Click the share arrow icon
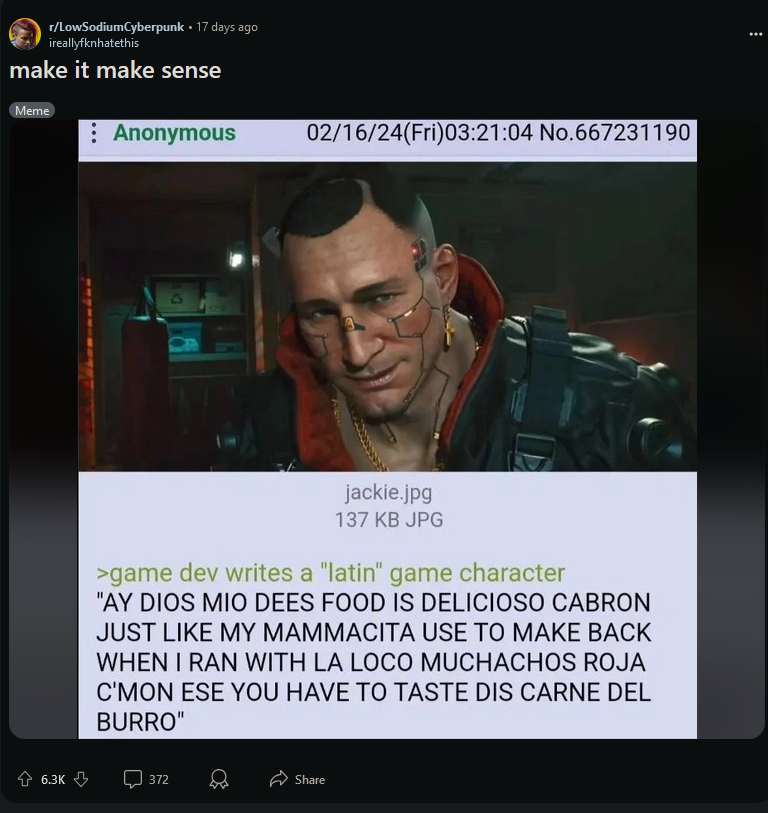 (278, 779)
